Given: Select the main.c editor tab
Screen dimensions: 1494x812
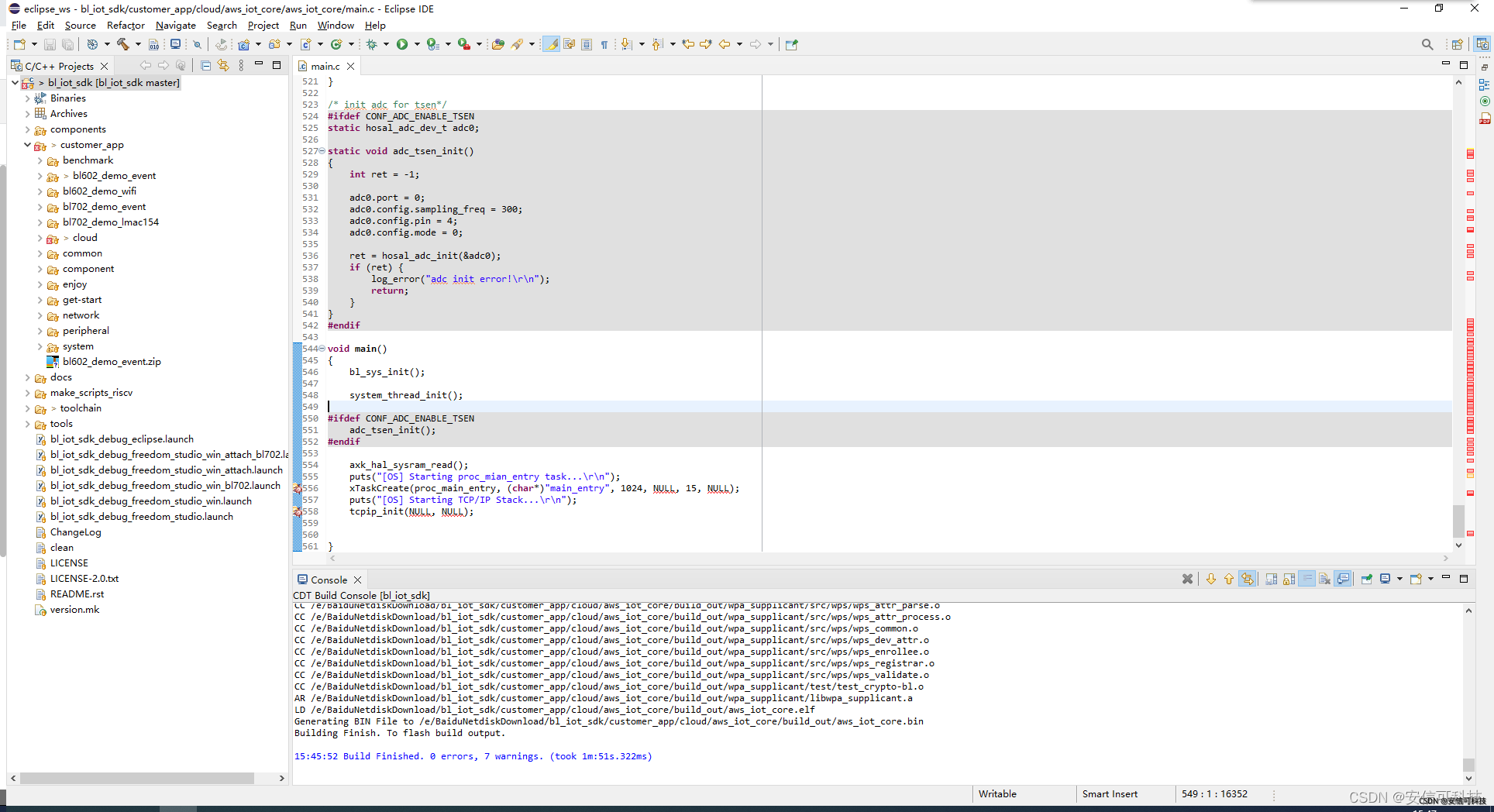Looking at the screenshot, I should (x=325, y=67).
